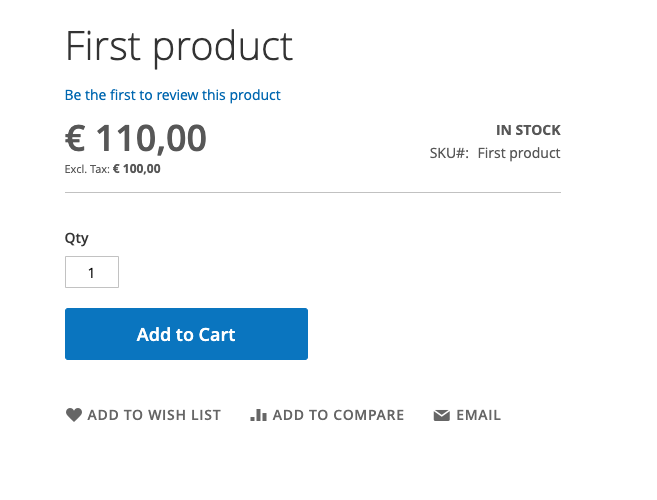Click the SKU value 'First product'
Viewport: 657px width, 500px height.
tap(519, 153)
